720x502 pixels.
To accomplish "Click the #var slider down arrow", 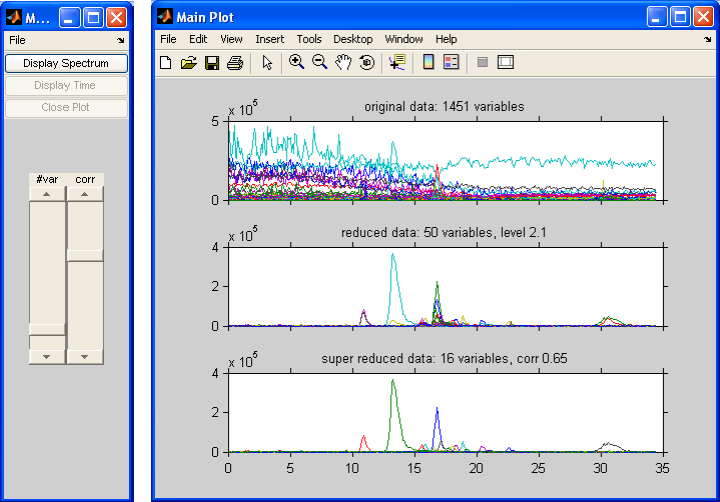I will click(47, 356).
